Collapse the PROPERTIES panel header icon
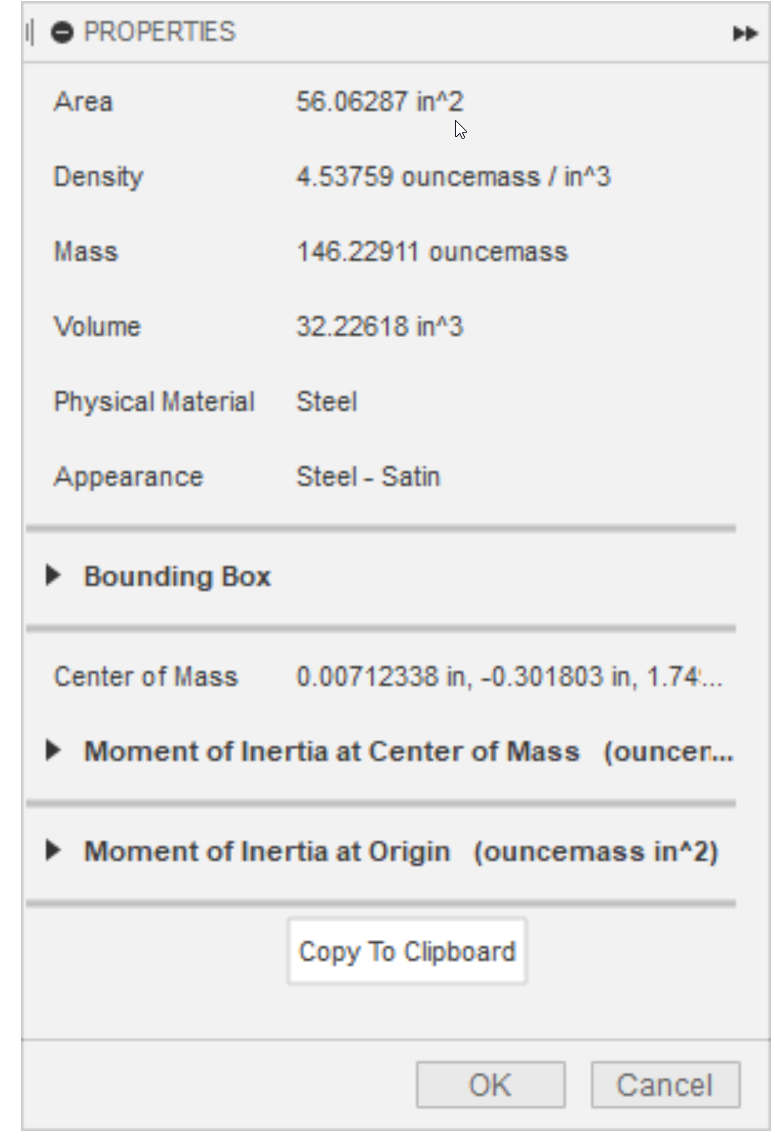 point(63,33)
